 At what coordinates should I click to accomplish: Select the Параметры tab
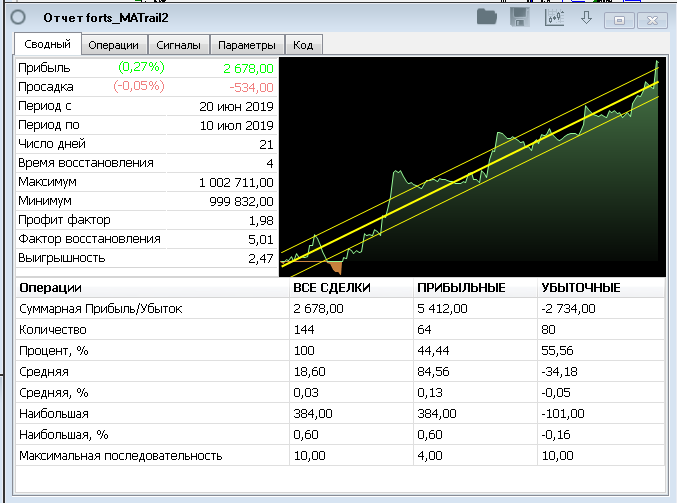[x=247, y=45]
